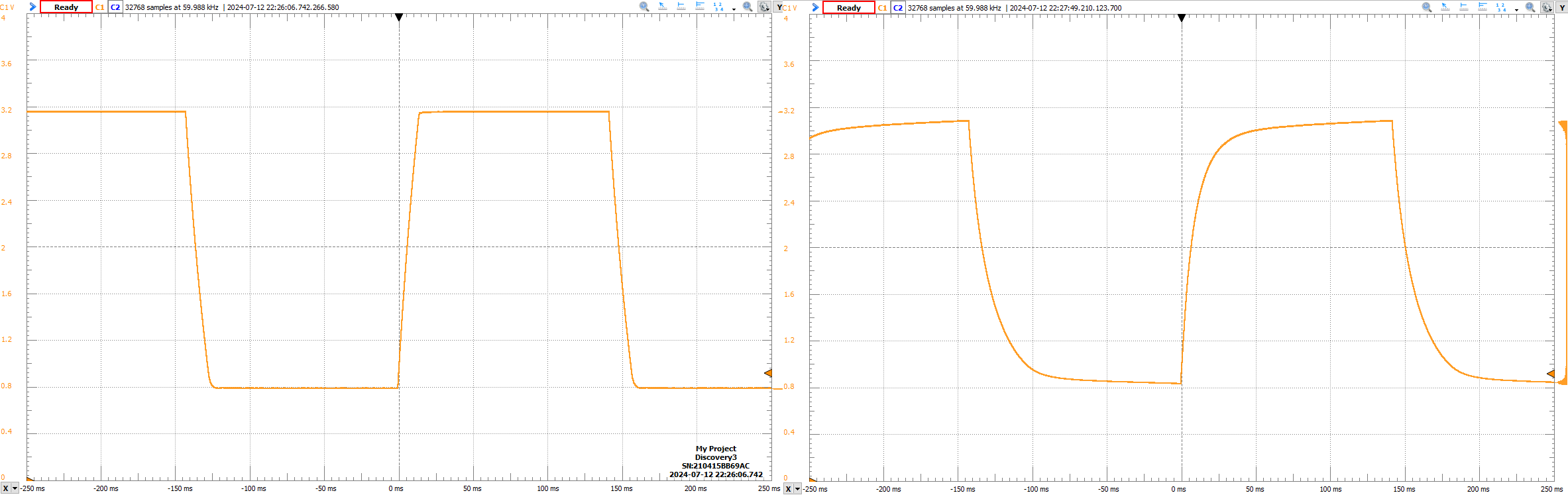Open the gear options menu in right plot

(1547, 7)
